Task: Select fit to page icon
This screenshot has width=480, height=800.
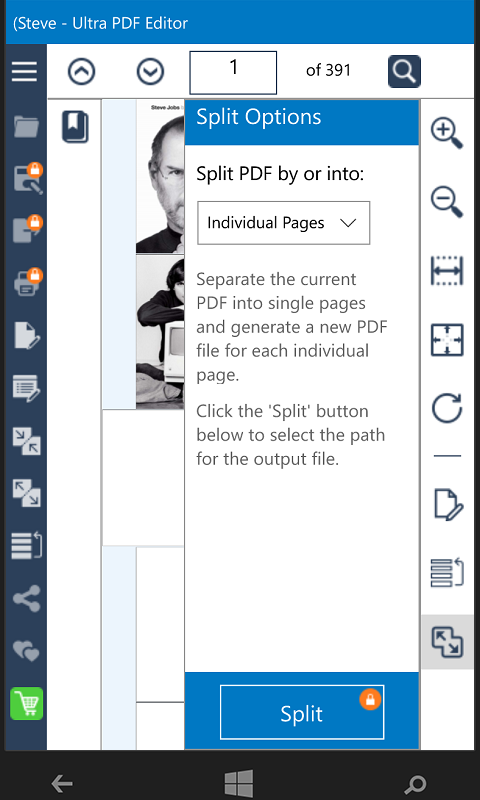Action: point(446,340)
